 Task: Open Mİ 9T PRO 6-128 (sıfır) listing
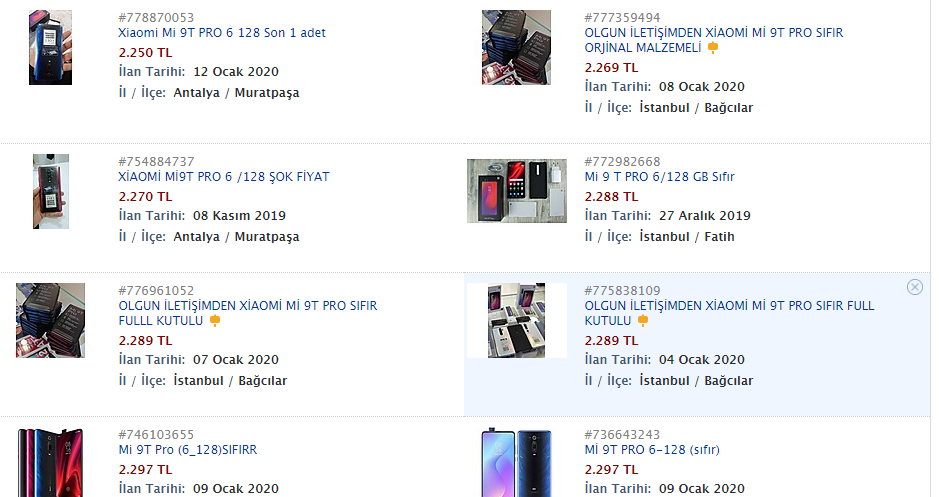coord(652,450)
